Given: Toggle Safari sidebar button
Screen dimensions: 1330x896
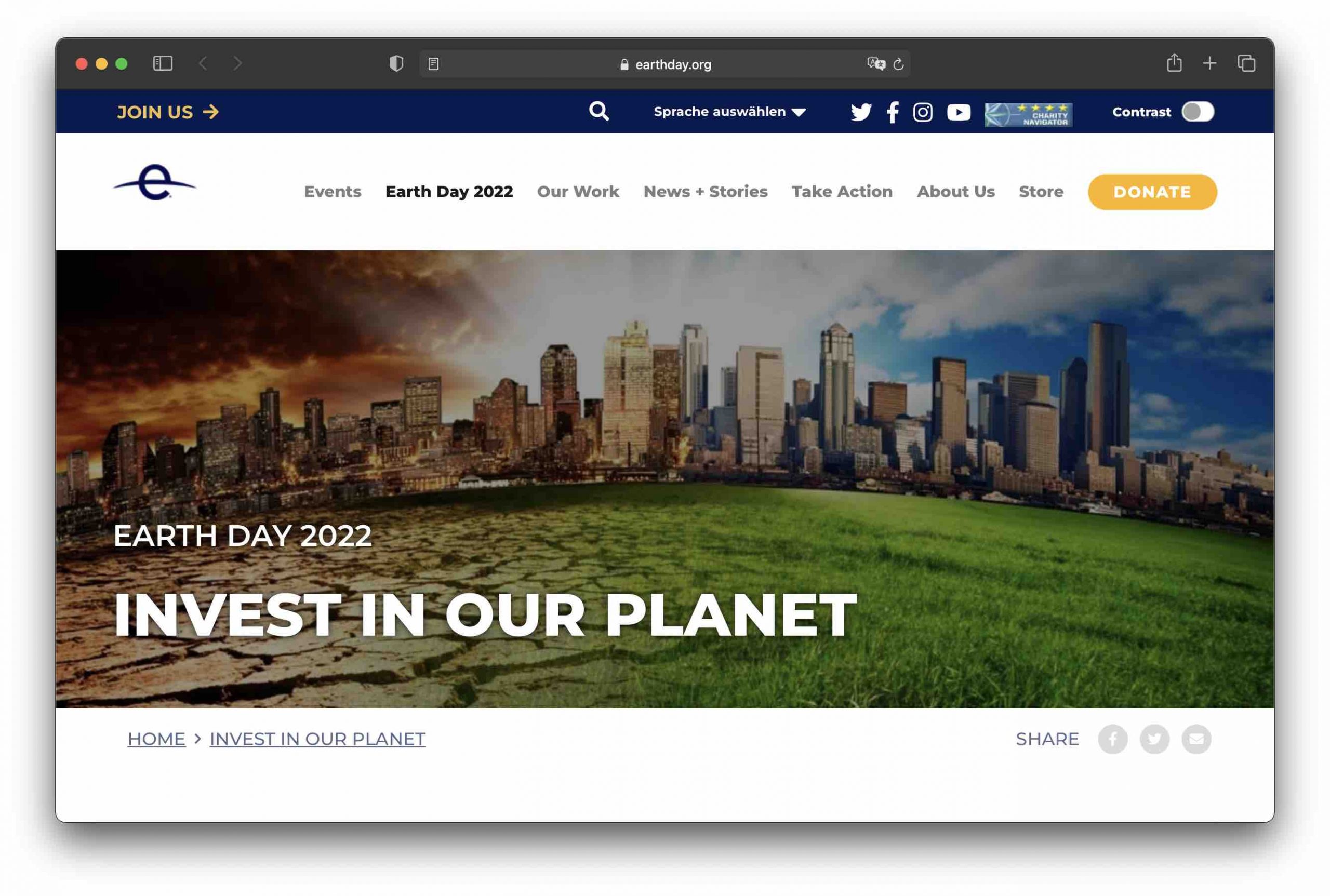Looking at the screenshot, I should click(163, 63).
